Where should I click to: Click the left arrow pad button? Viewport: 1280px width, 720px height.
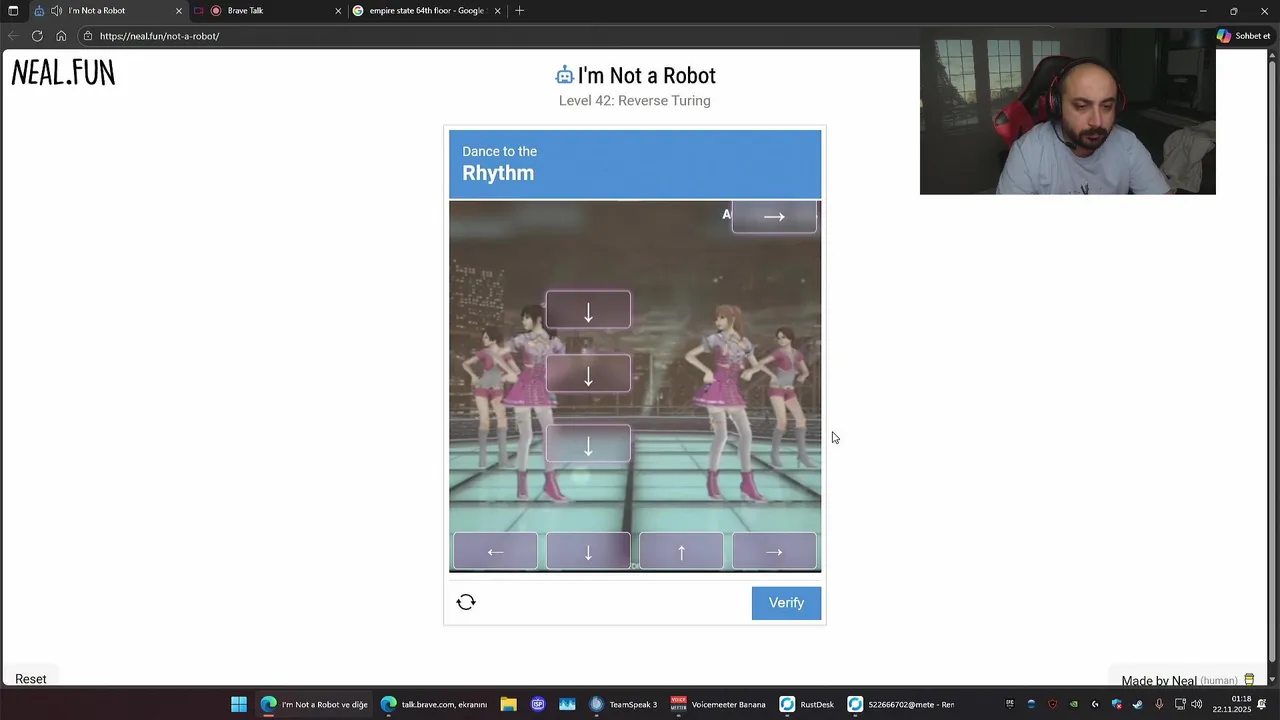click(495, 551)
